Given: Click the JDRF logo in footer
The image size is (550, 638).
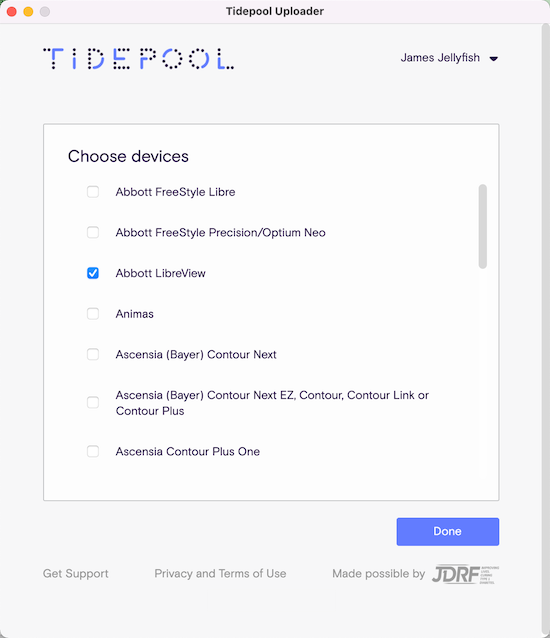Looking at the screenshot, I should (x=465, y=574).
